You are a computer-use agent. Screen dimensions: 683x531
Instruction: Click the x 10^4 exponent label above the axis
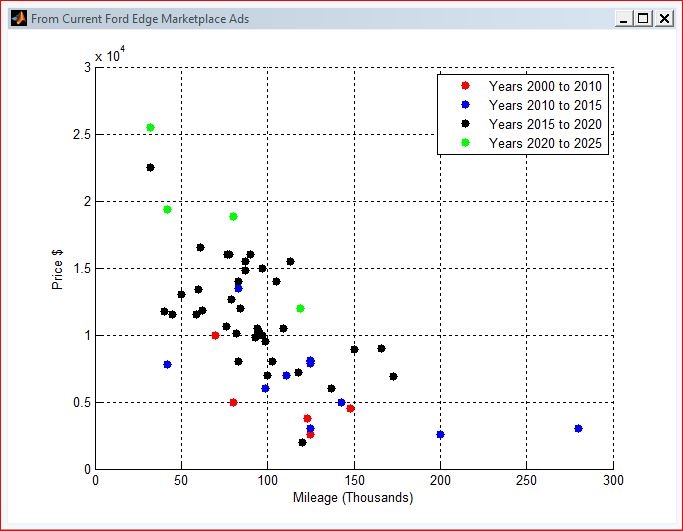pos(109,54)
